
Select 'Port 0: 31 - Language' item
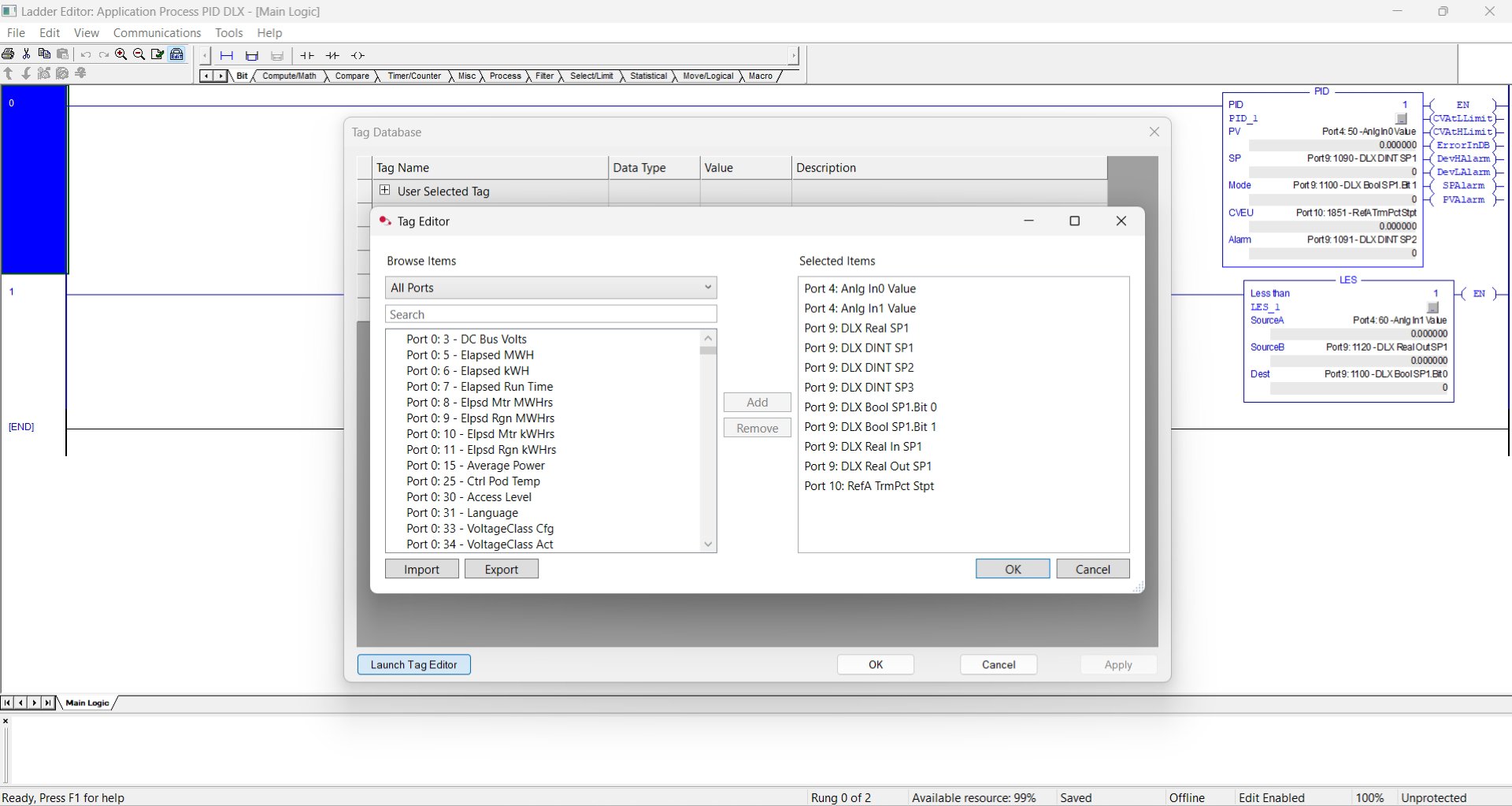coord(462,512)
